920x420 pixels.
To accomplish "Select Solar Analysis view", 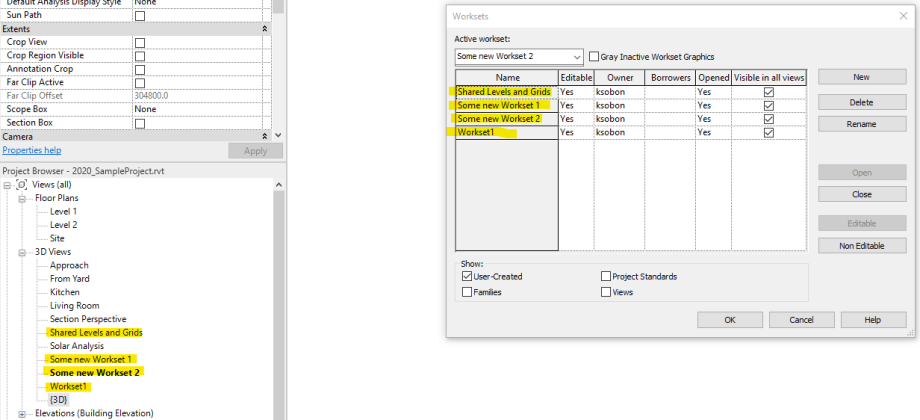I will click(77, 346).
